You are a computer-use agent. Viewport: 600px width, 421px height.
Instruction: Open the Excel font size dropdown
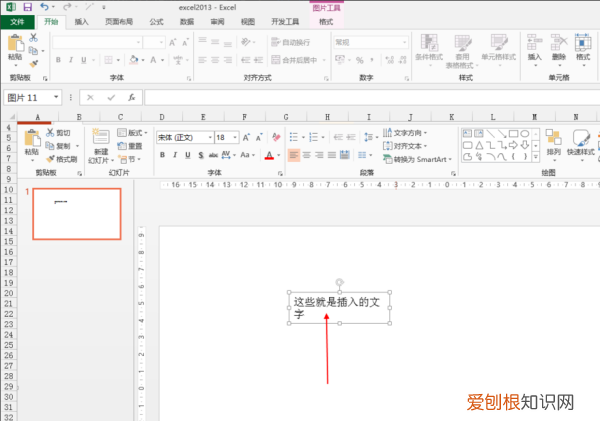coord(161,42)
